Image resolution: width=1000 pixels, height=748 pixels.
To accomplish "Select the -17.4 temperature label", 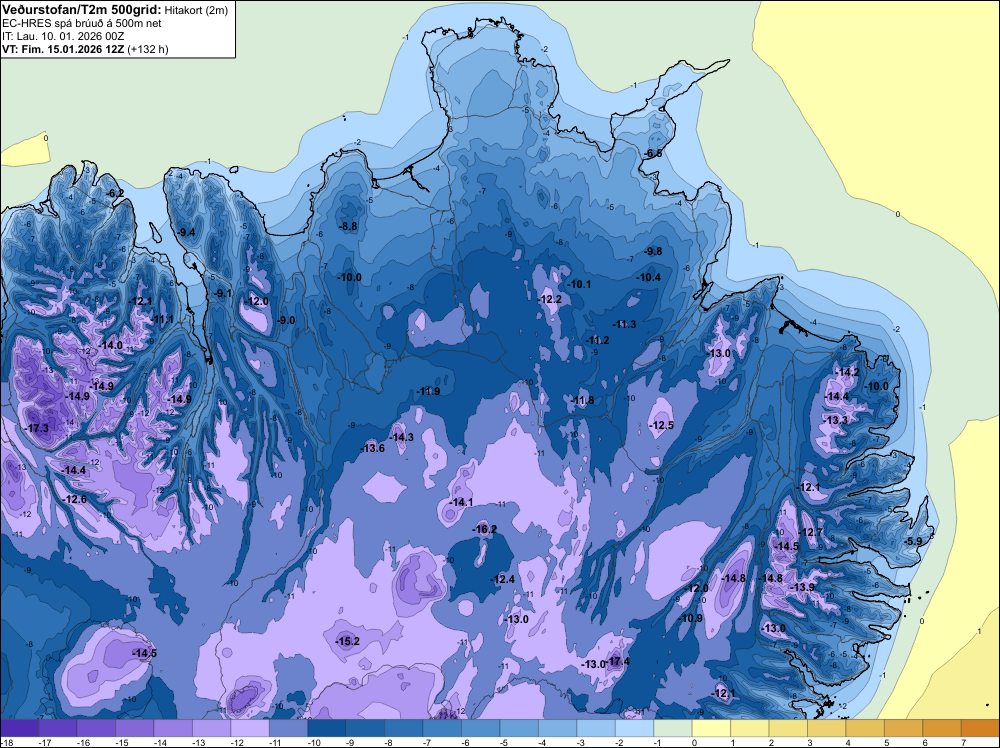I will tap(618, 661).
